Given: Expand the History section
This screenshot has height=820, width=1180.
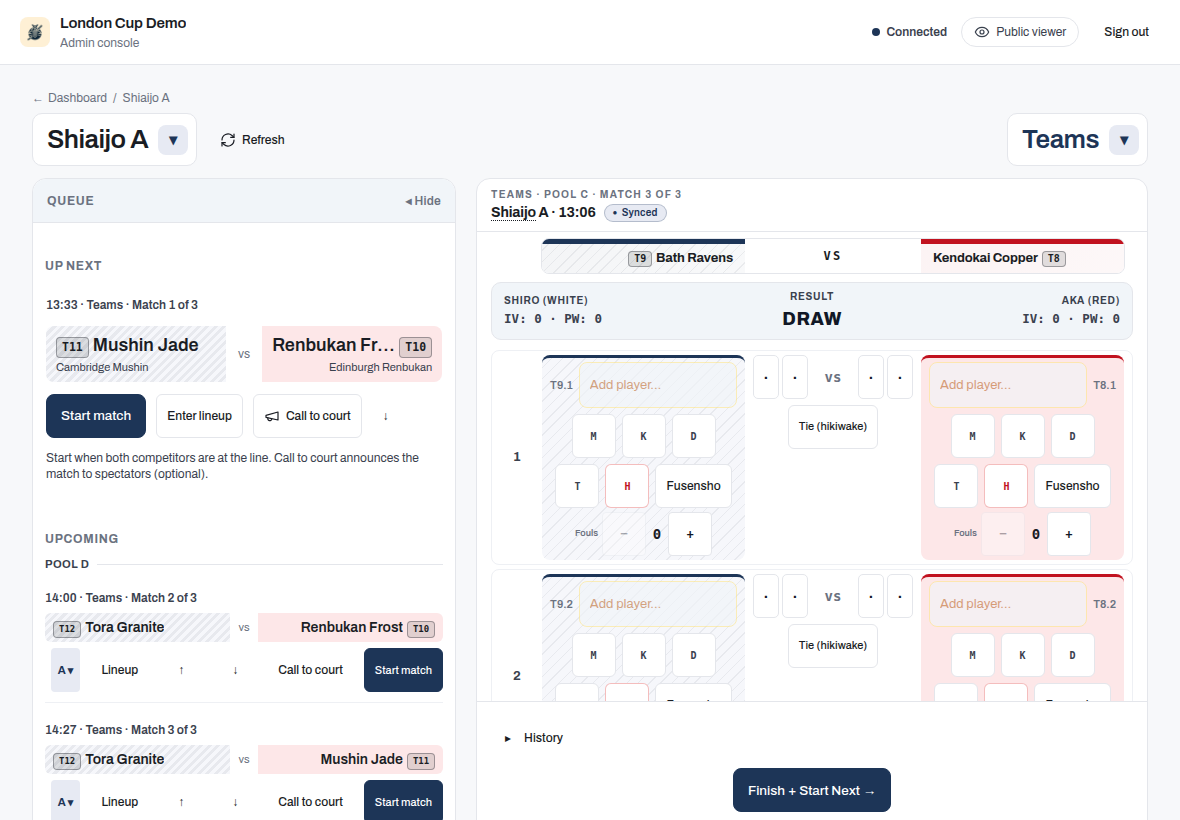Looking at the screenshot, I should coord(534,738).
